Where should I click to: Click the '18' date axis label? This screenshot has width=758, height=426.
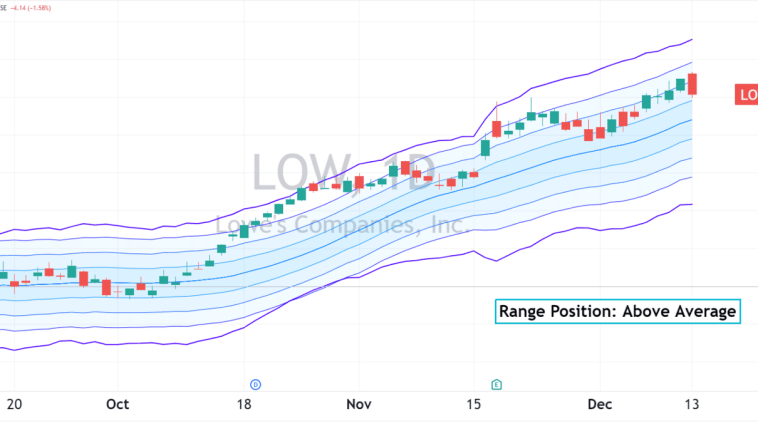pos(244,404)
